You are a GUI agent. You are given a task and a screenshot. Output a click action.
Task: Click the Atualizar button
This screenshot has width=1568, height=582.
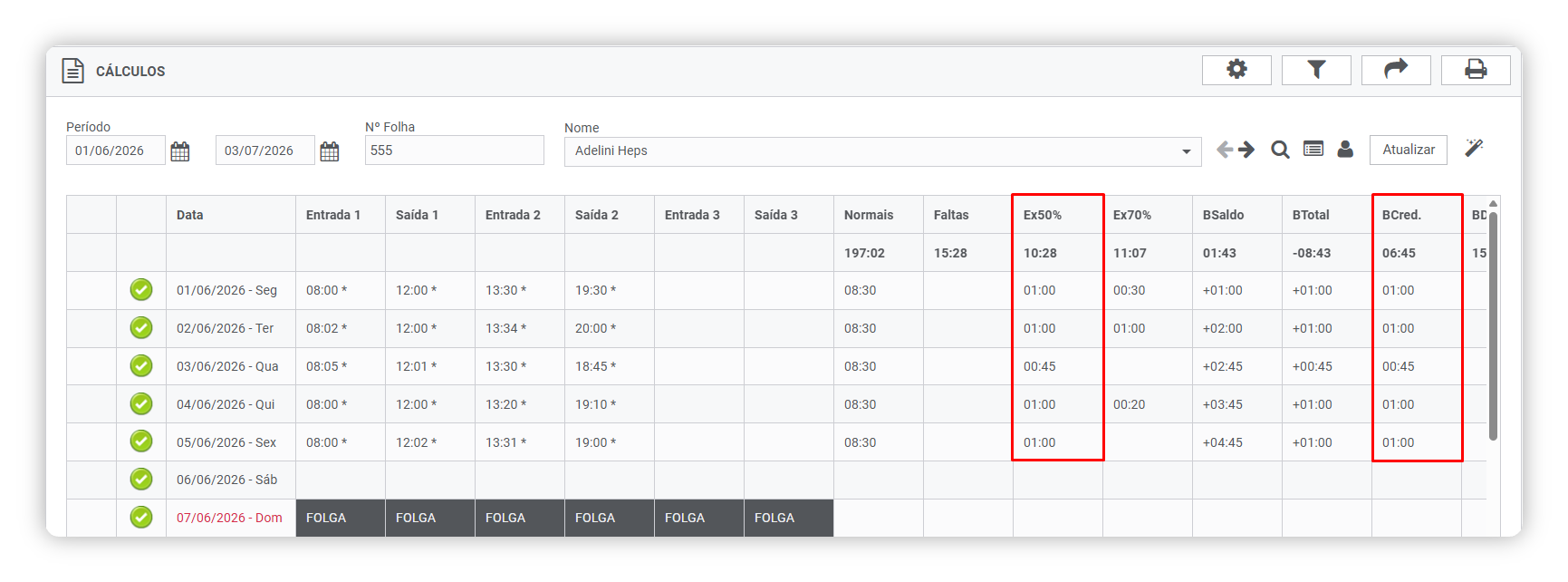click(1409, 150)
